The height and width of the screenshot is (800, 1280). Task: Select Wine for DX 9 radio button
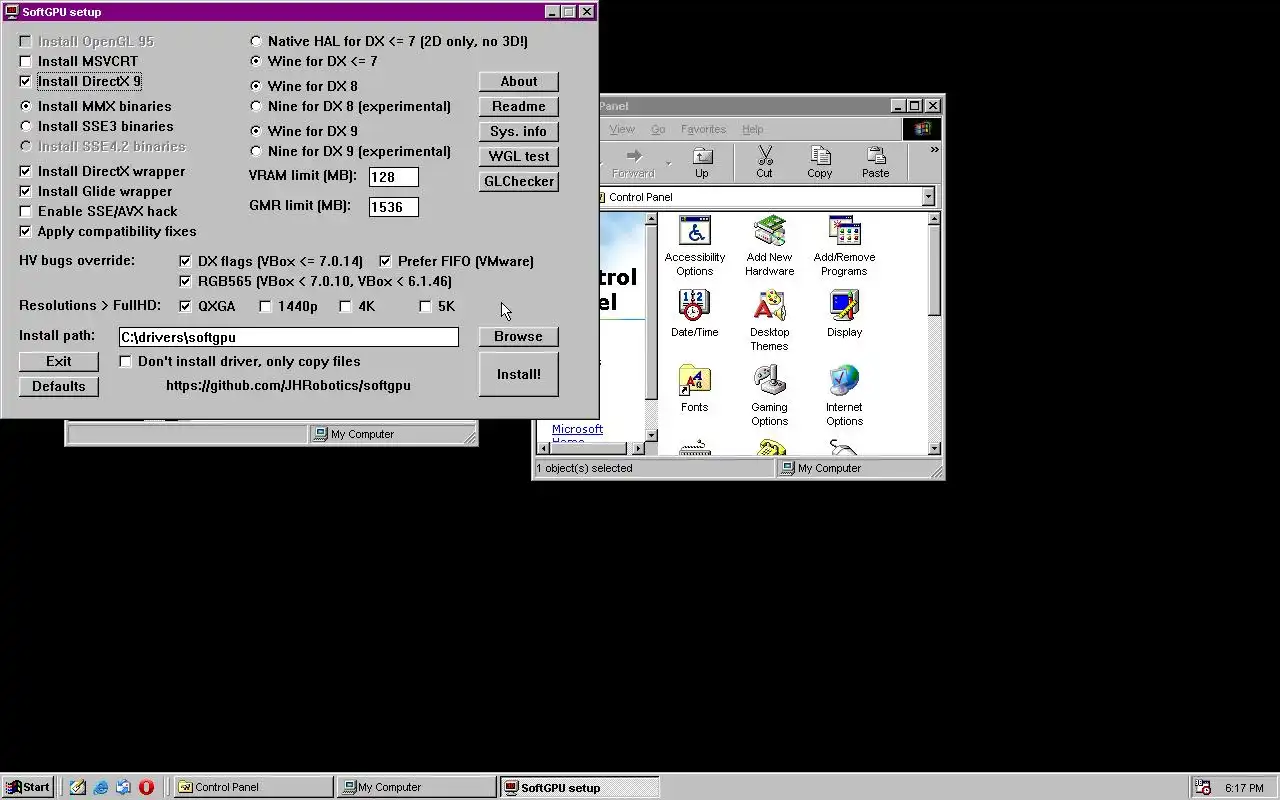coord(256,131)
